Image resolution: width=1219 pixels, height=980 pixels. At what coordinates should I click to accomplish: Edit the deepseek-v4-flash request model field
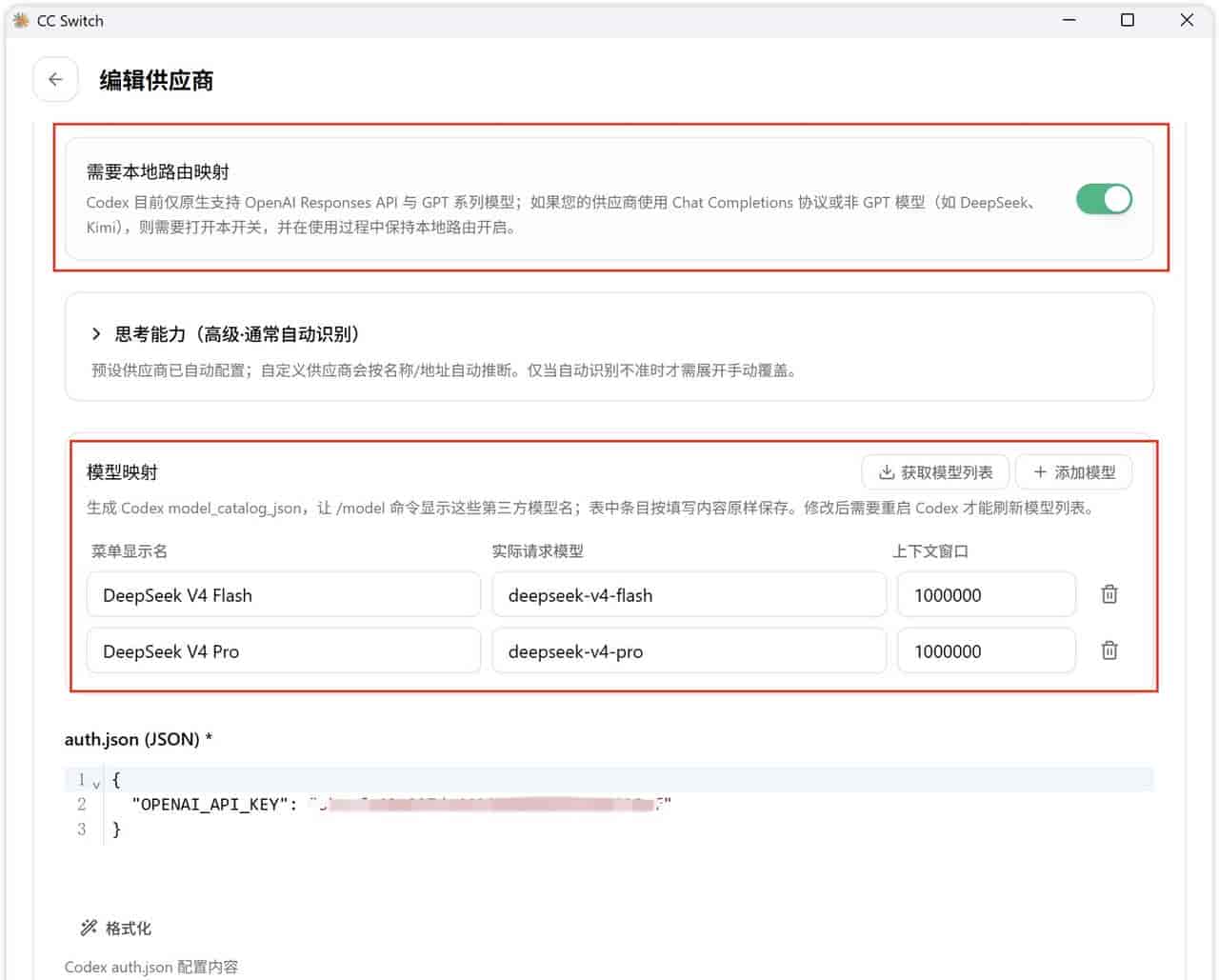[689, 595]
